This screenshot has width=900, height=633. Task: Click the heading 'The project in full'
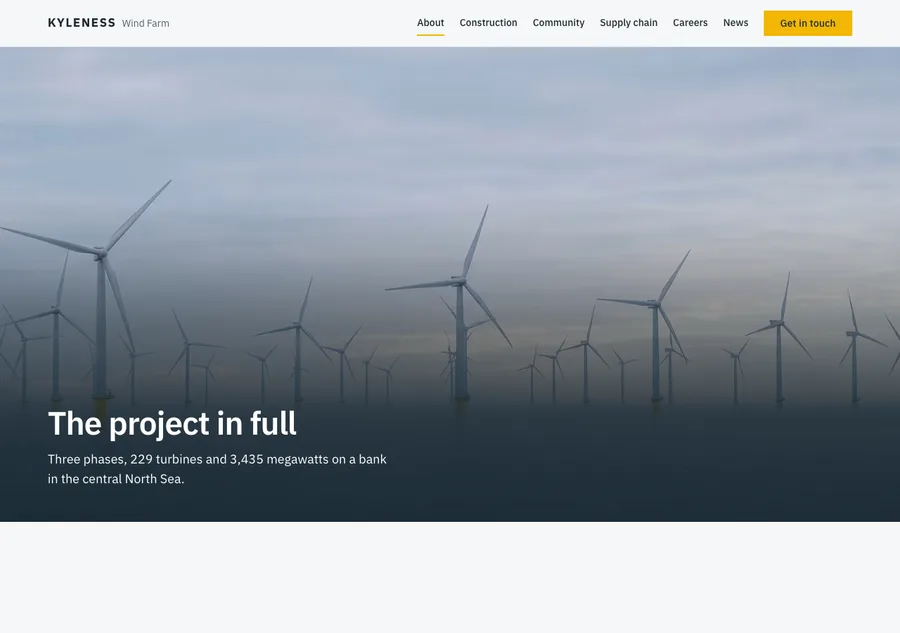pyautogui.click(x=172, y=424)
